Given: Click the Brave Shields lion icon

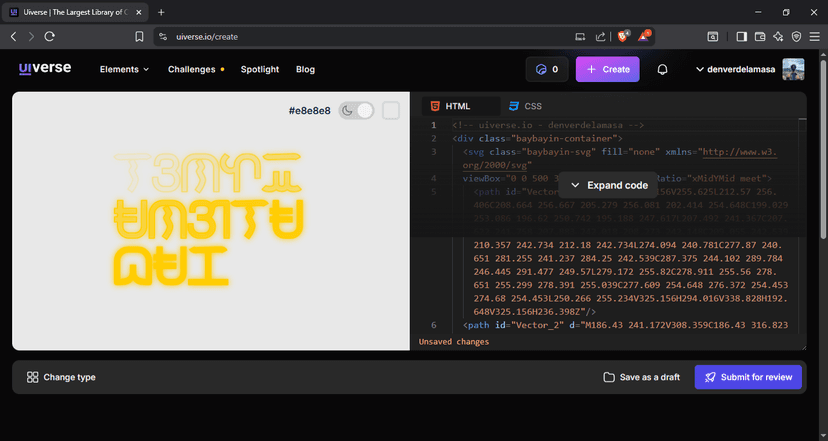Looking at the screenshot, I should (622, 36).
